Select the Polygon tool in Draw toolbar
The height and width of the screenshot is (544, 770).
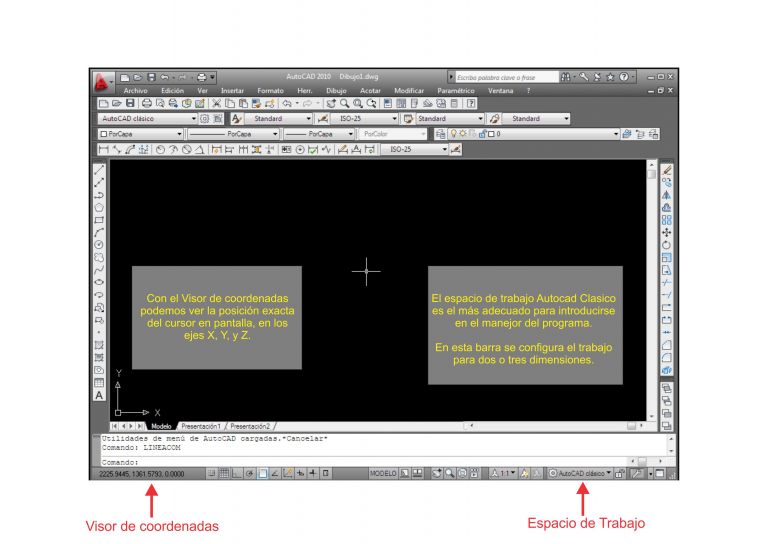(99, 208)
